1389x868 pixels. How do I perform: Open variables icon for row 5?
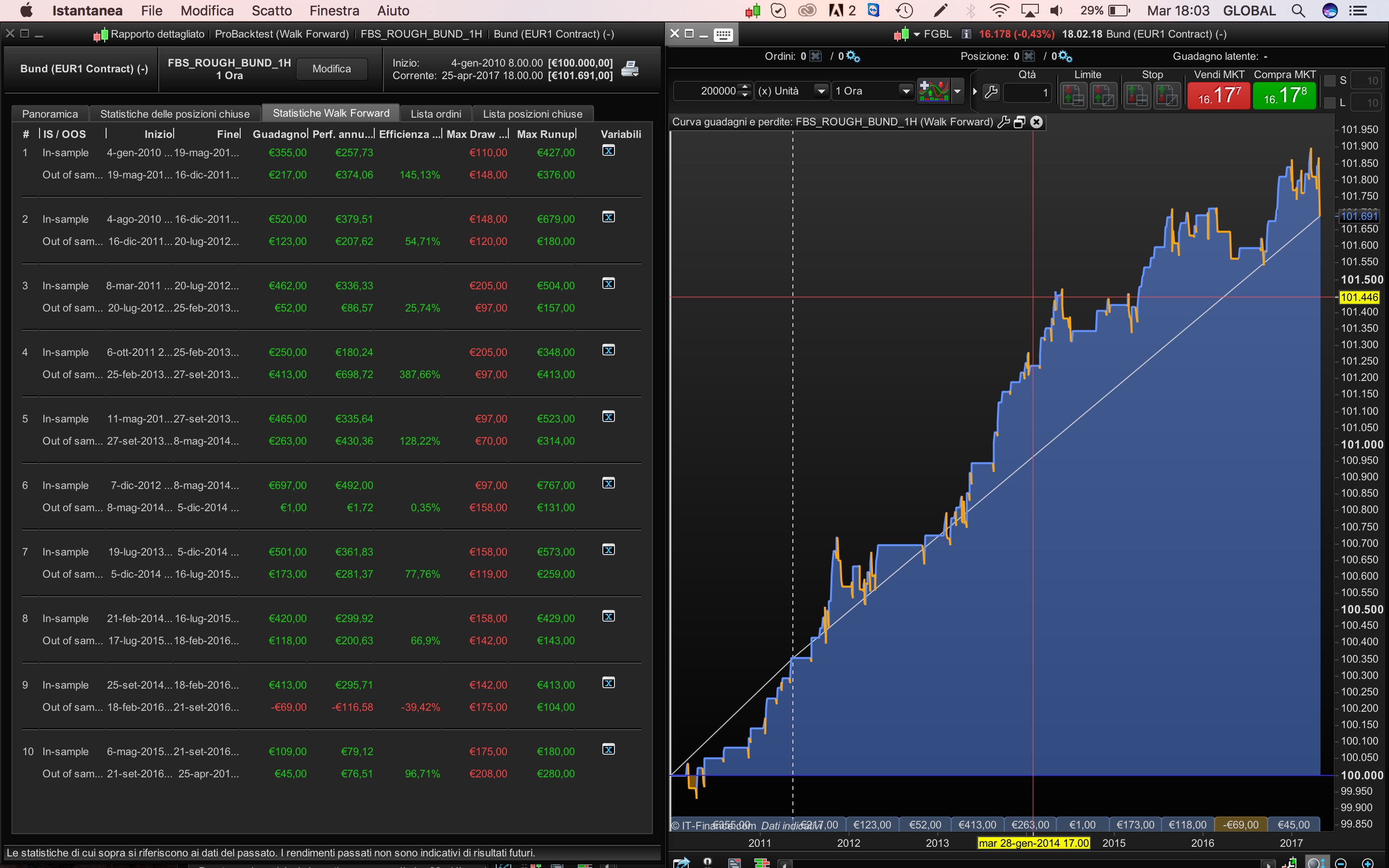tap(608, 417)
